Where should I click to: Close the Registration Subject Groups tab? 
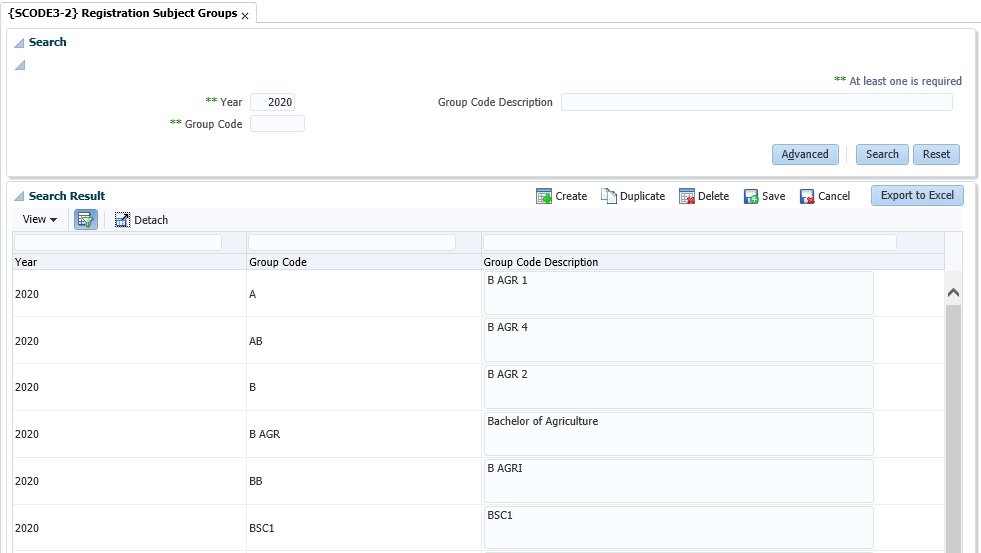[245, 16]
